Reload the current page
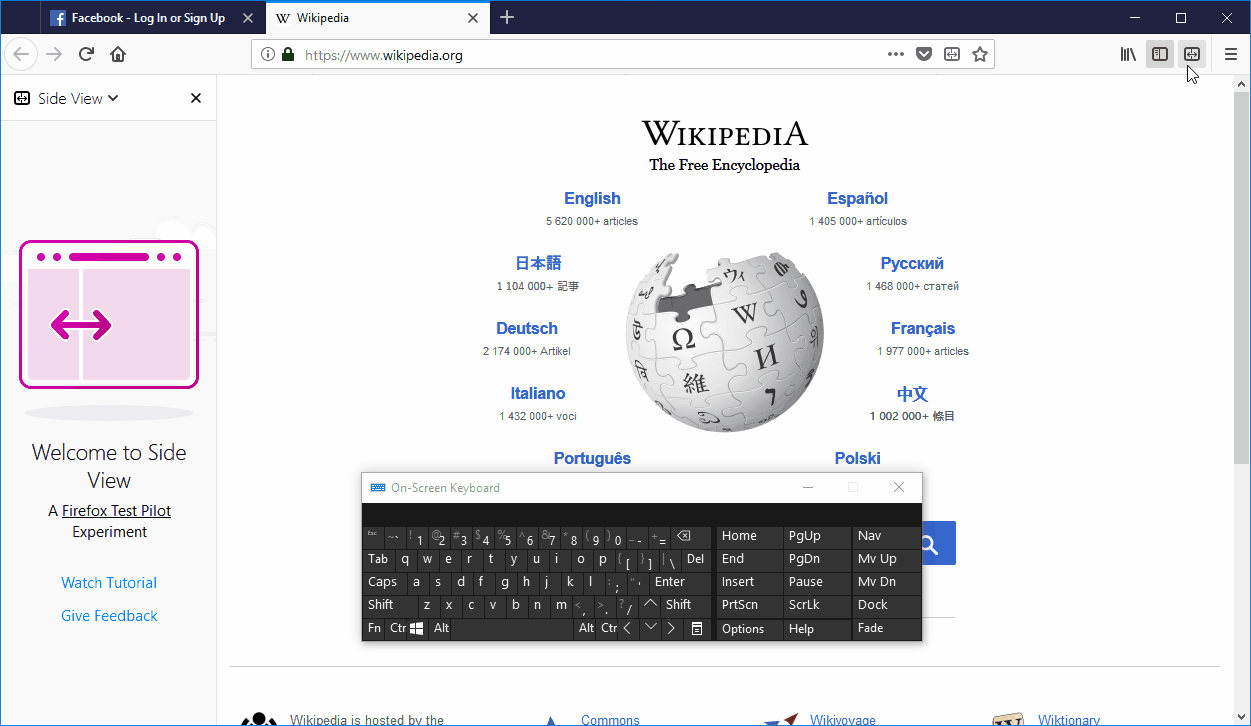The image size is (1251, 726). pyautogui.click(x=86, y=54)
